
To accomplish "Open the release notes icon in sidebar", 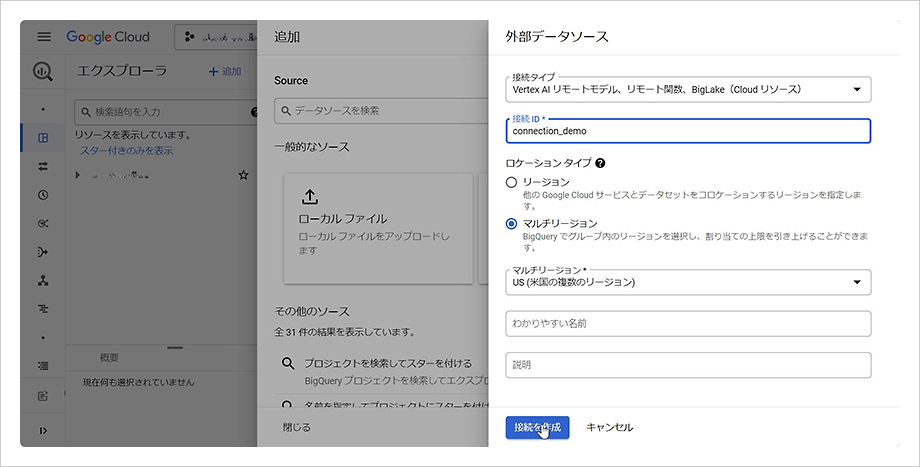I will (43, 396).
